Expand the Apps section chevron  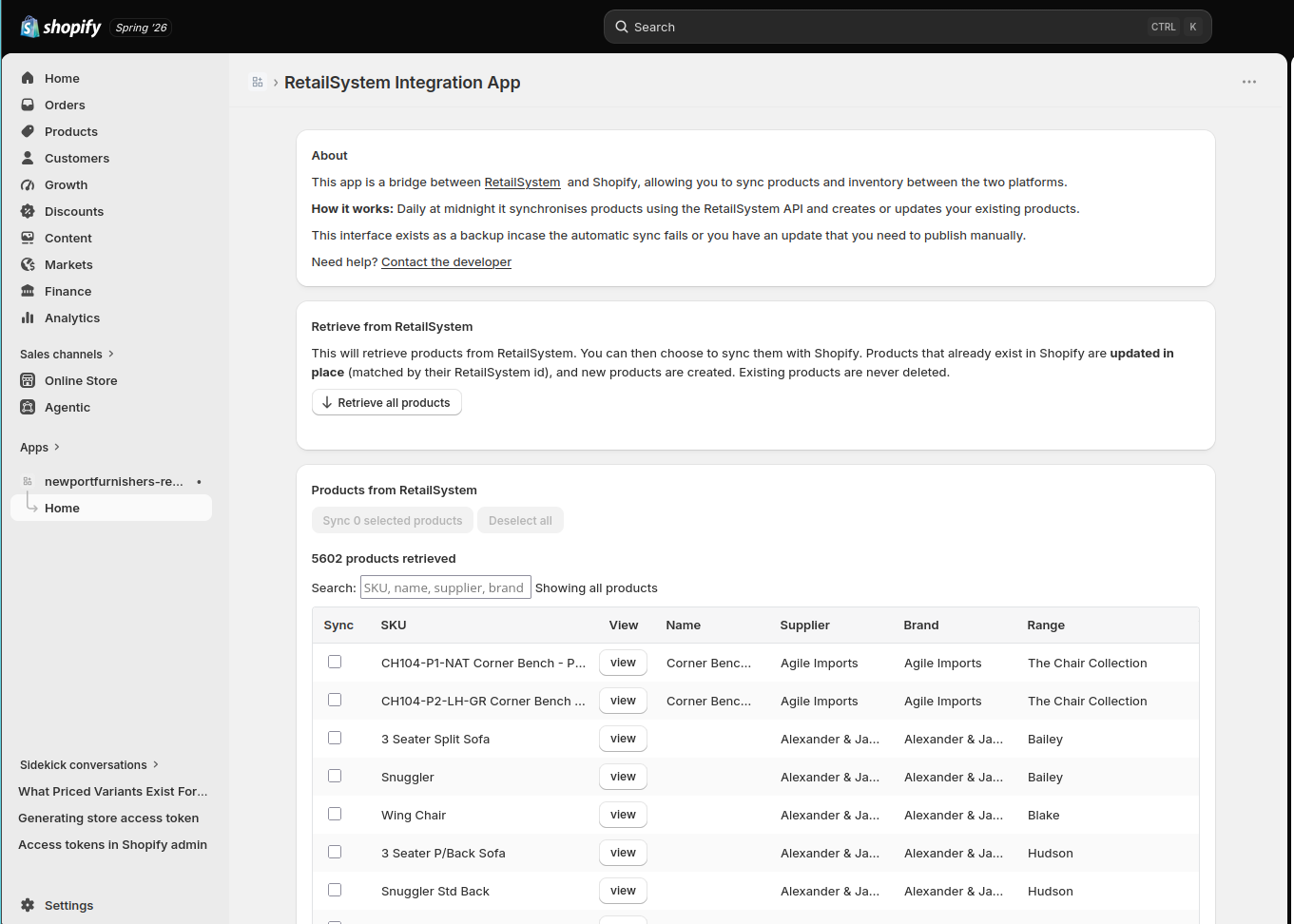(x=57, y=447)
